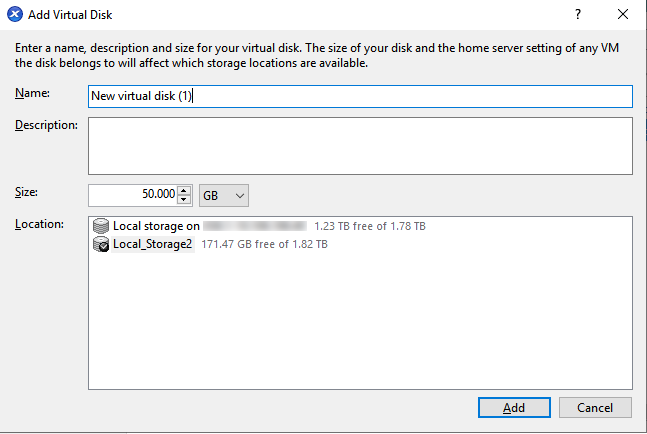This screenshot has height=434, width=647.
Task: Decrease disk size with down spinner arrow
Action: (184, 200)
